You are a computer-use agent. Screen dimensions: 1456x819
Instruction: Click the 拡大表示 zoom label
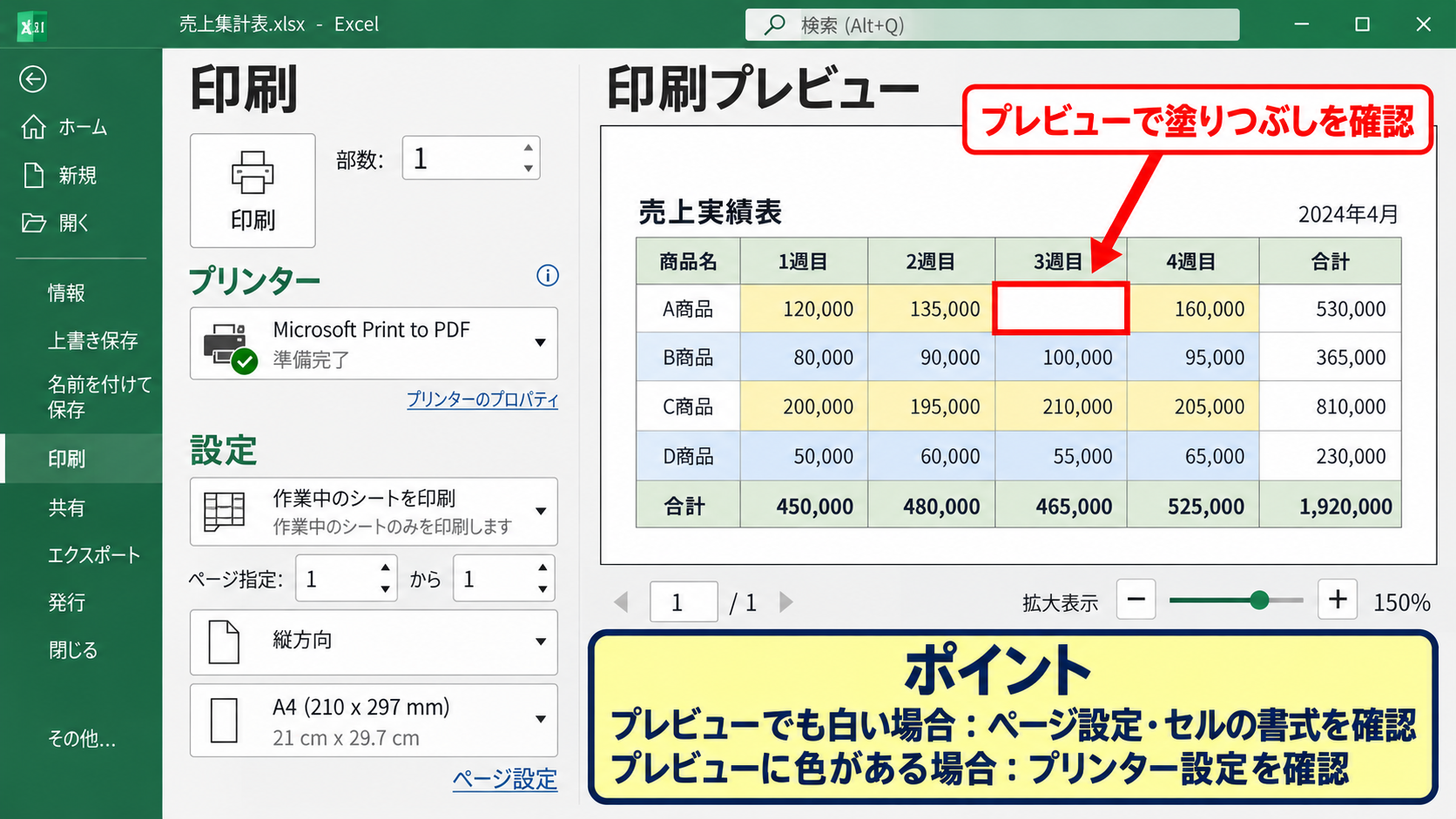[x=1060, y=603]
